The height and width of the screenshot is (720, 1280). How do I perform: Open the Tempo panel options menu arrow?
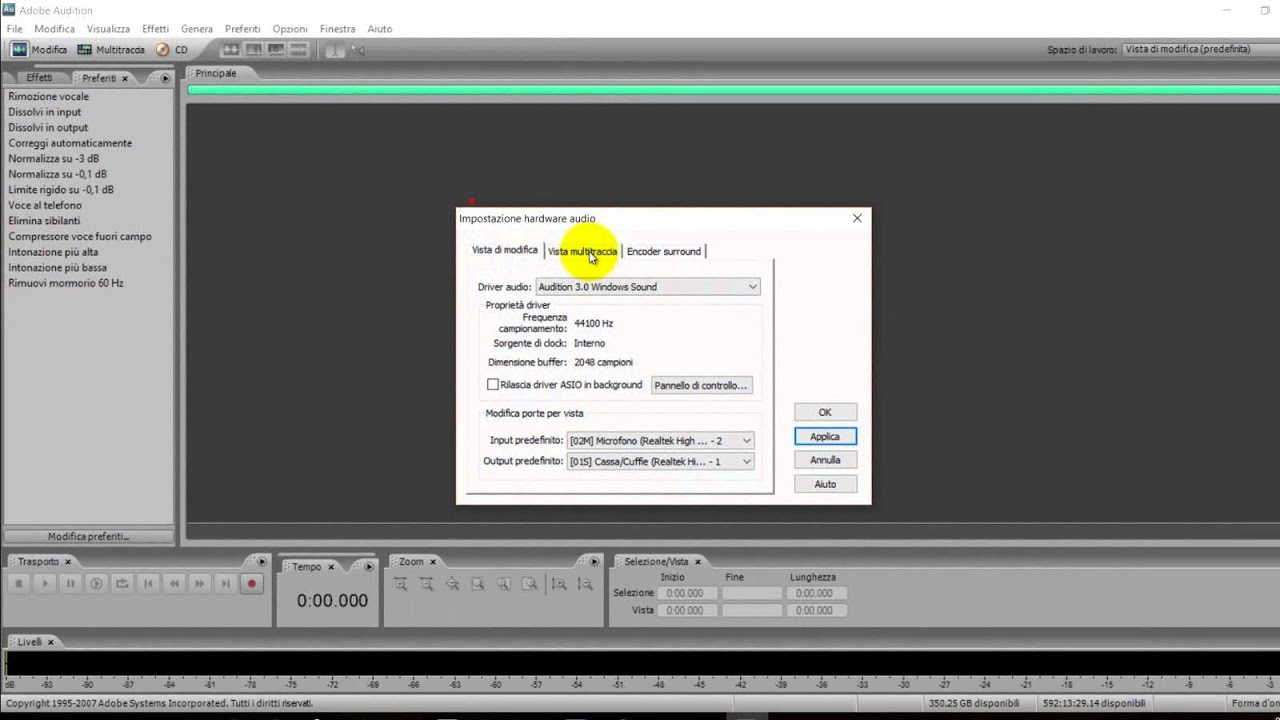pos(369,567)
